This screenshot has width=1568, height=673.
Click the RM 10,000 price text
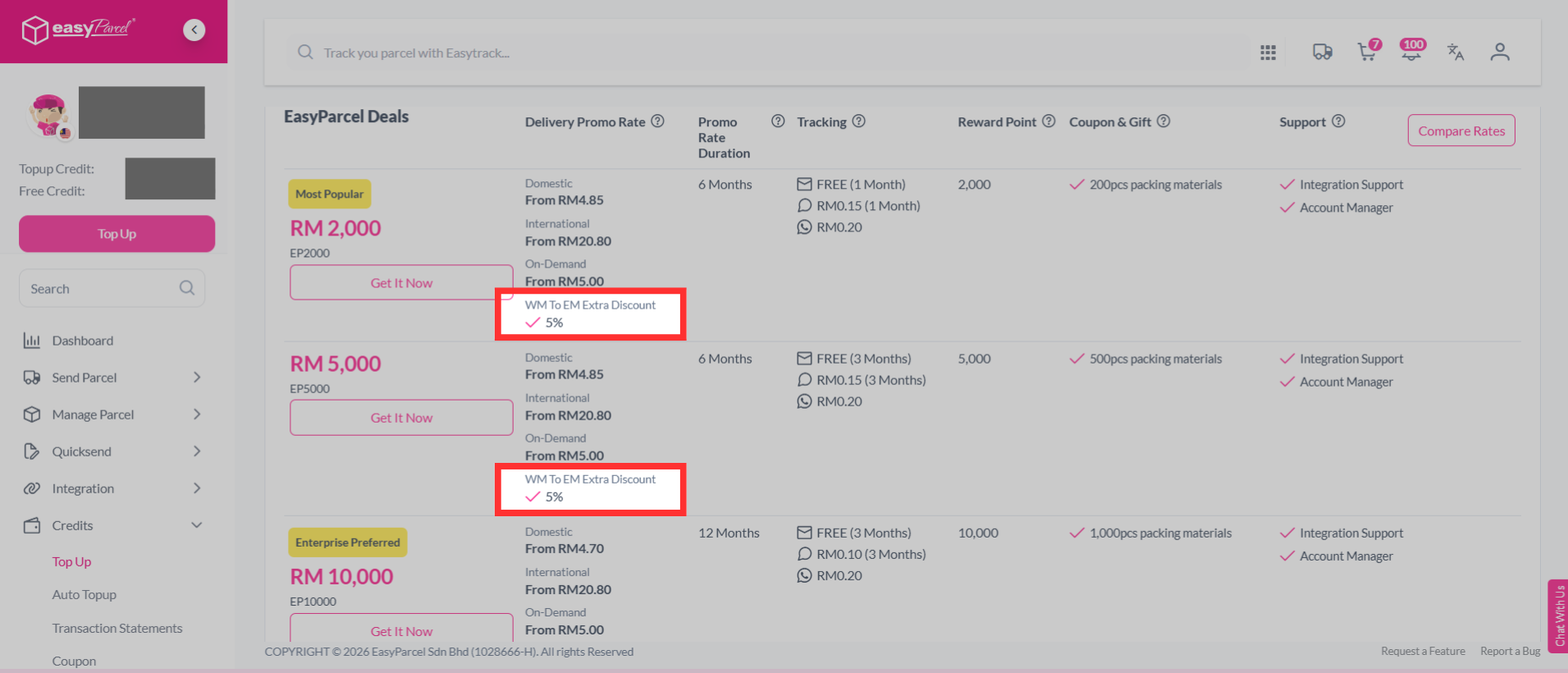pyautogui.click(x=341, y=576)
